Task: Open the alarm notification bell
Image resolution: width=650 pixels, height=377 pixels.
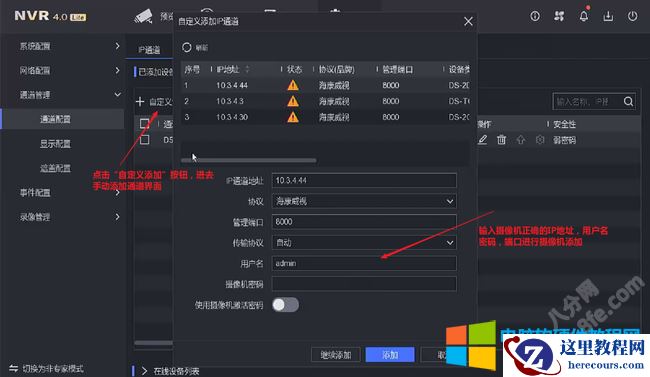Action: [584, 16]
